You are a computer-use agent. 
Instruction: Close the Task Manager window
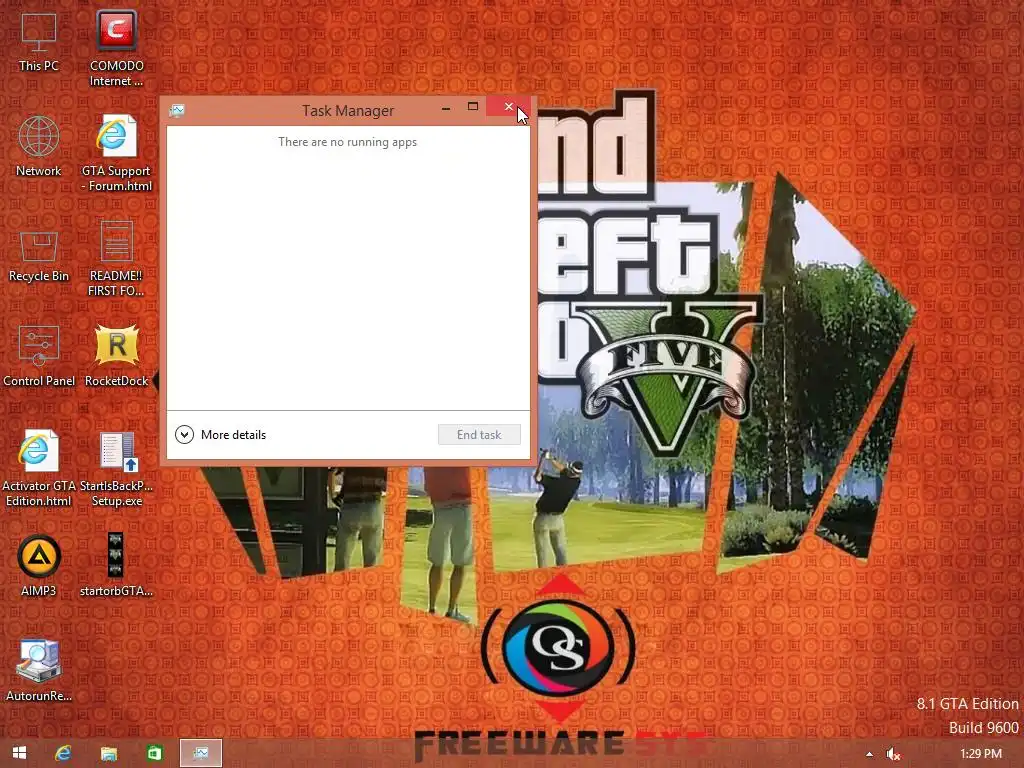click(x=509, y=106)
